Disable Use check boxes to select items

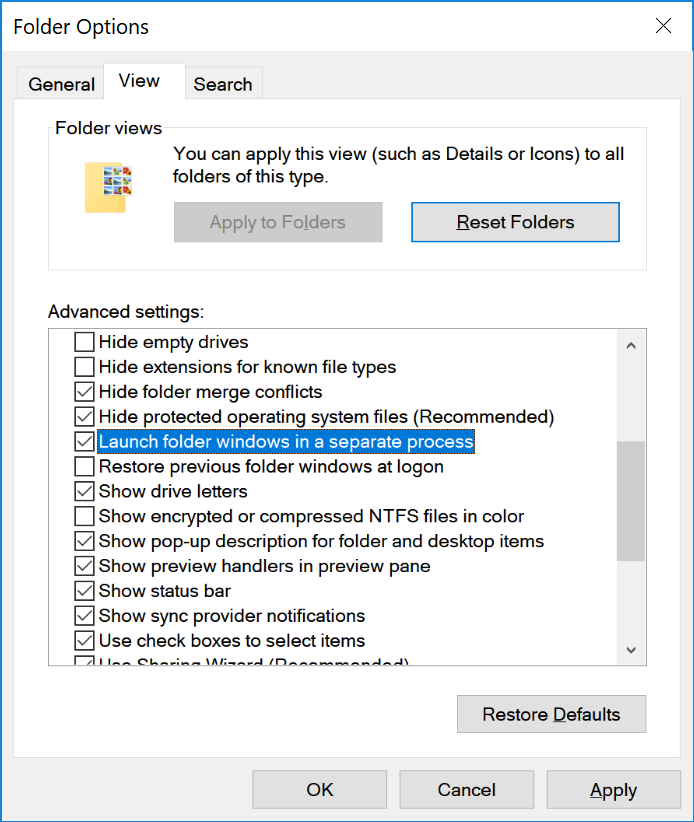click(x=85, y=640)
